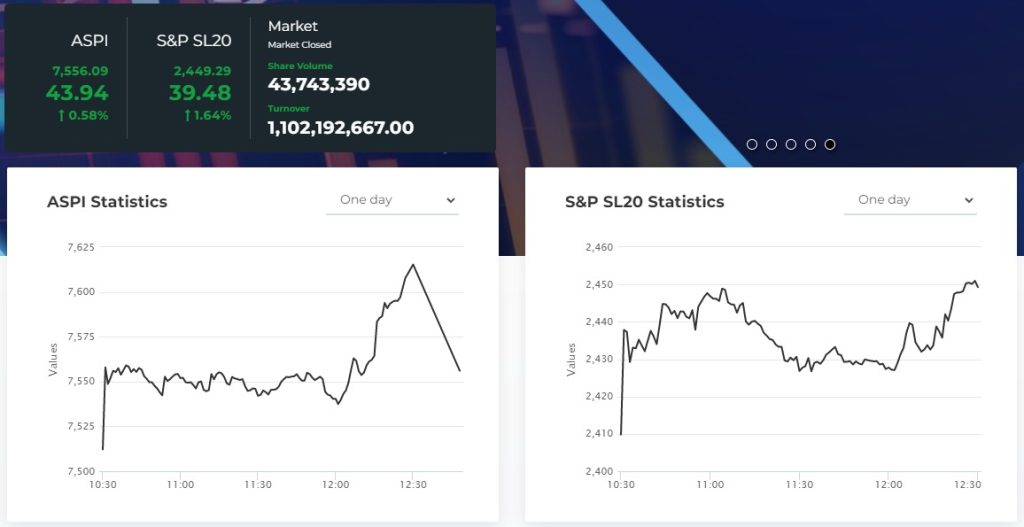Open the S&P SL20 ticker label
1024x527 pixels.
(194, 41)
